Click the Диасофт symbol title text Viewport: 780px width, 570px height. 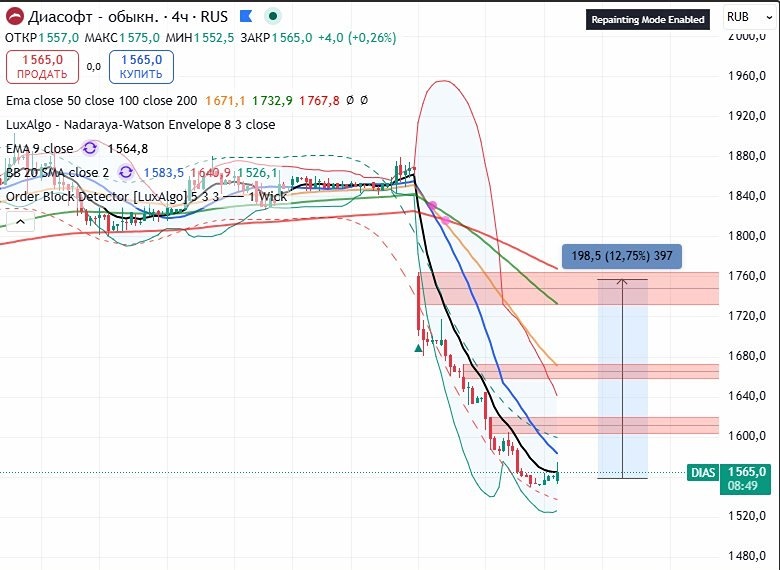click(x=128, y=17)
